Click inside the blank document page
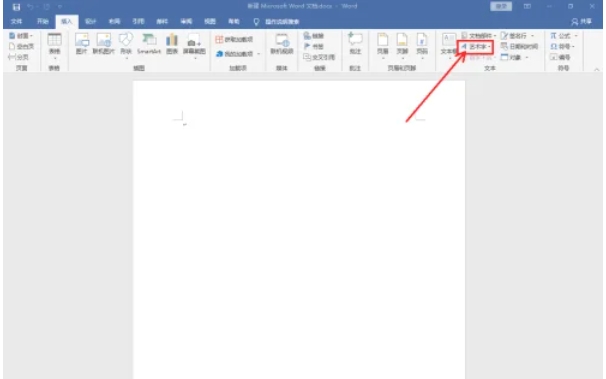The width and height of the screenshot is (606, 379). pyautogui.click(x=299, y=229)
